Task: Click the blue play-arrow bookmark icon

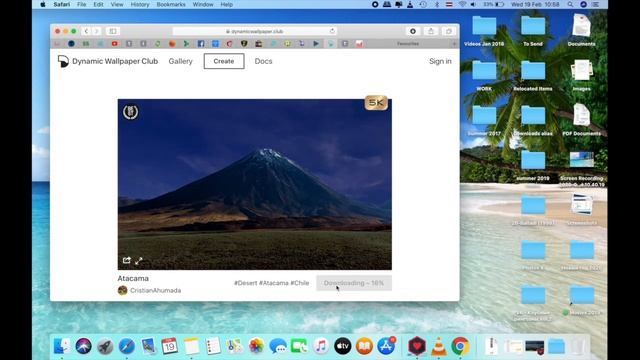Action: pos(316,44)
